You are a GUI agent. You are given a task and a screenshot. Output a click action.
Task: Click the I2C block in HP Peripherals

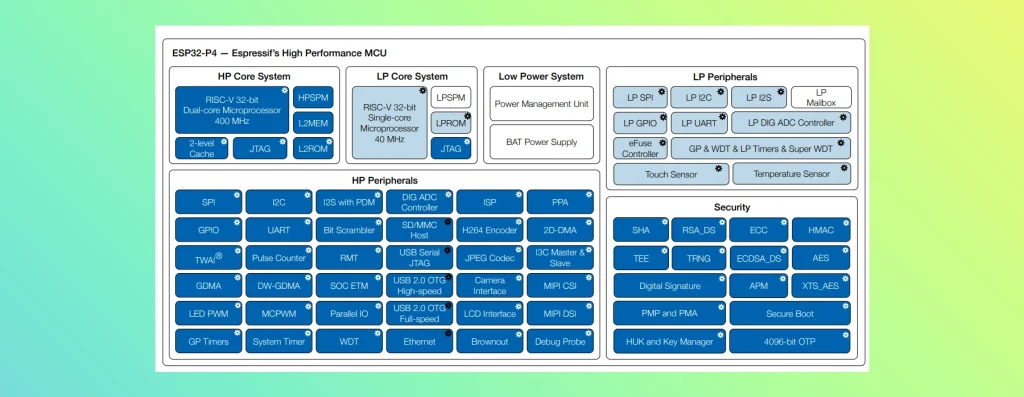(279, 202)
